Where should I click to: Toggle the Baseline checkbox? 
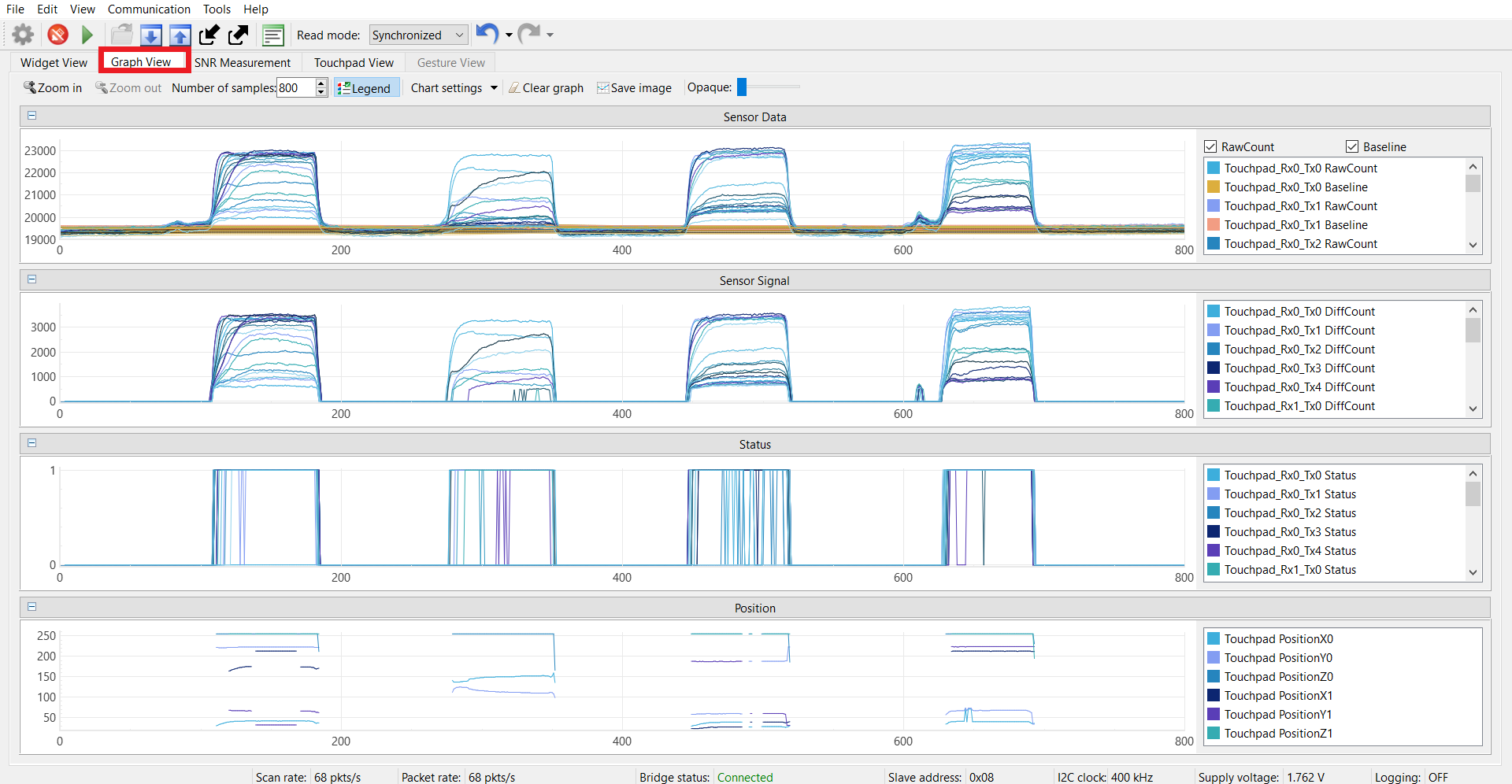(x=1352, y=146)
